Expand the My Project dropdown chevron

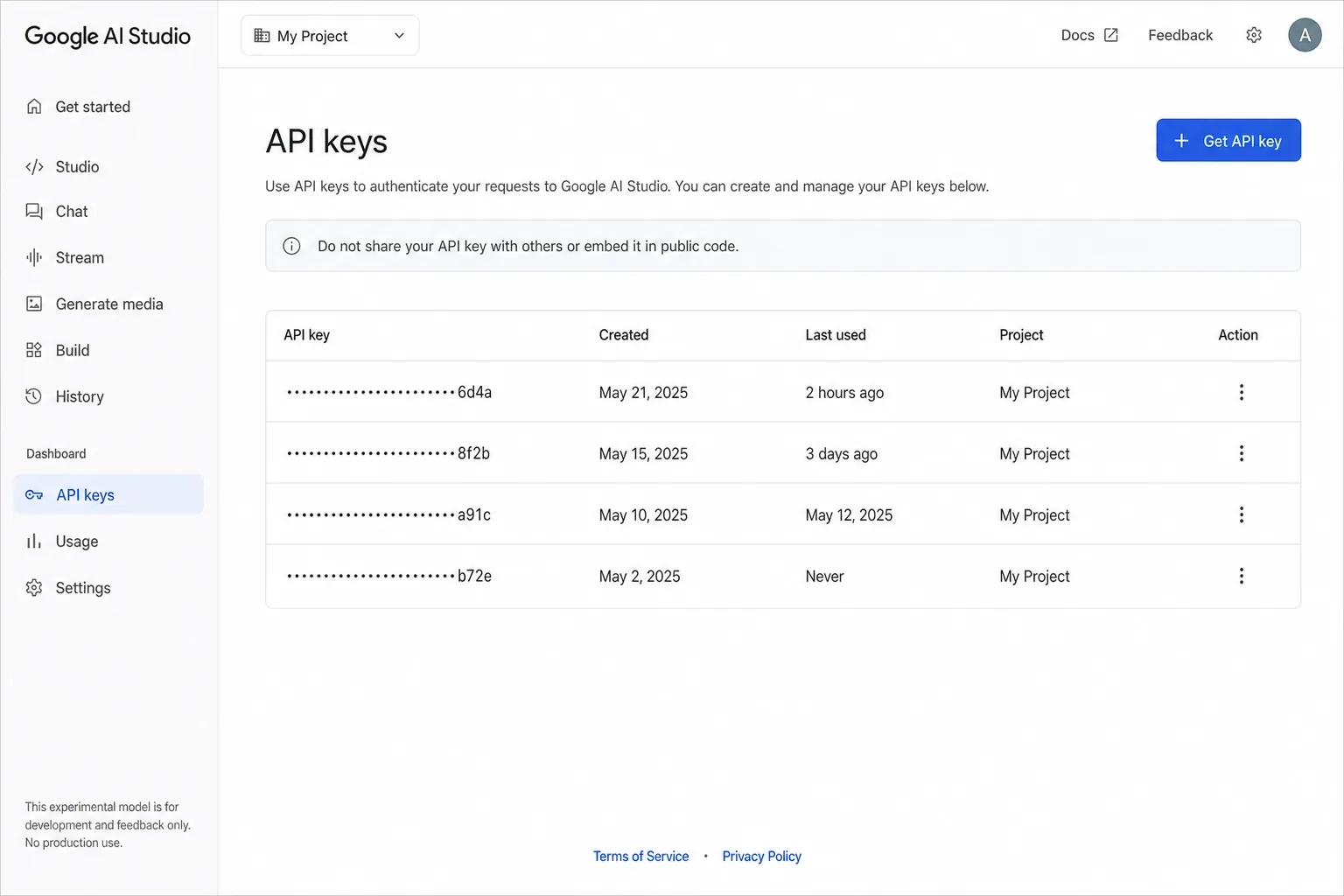[x=399, y=36]
